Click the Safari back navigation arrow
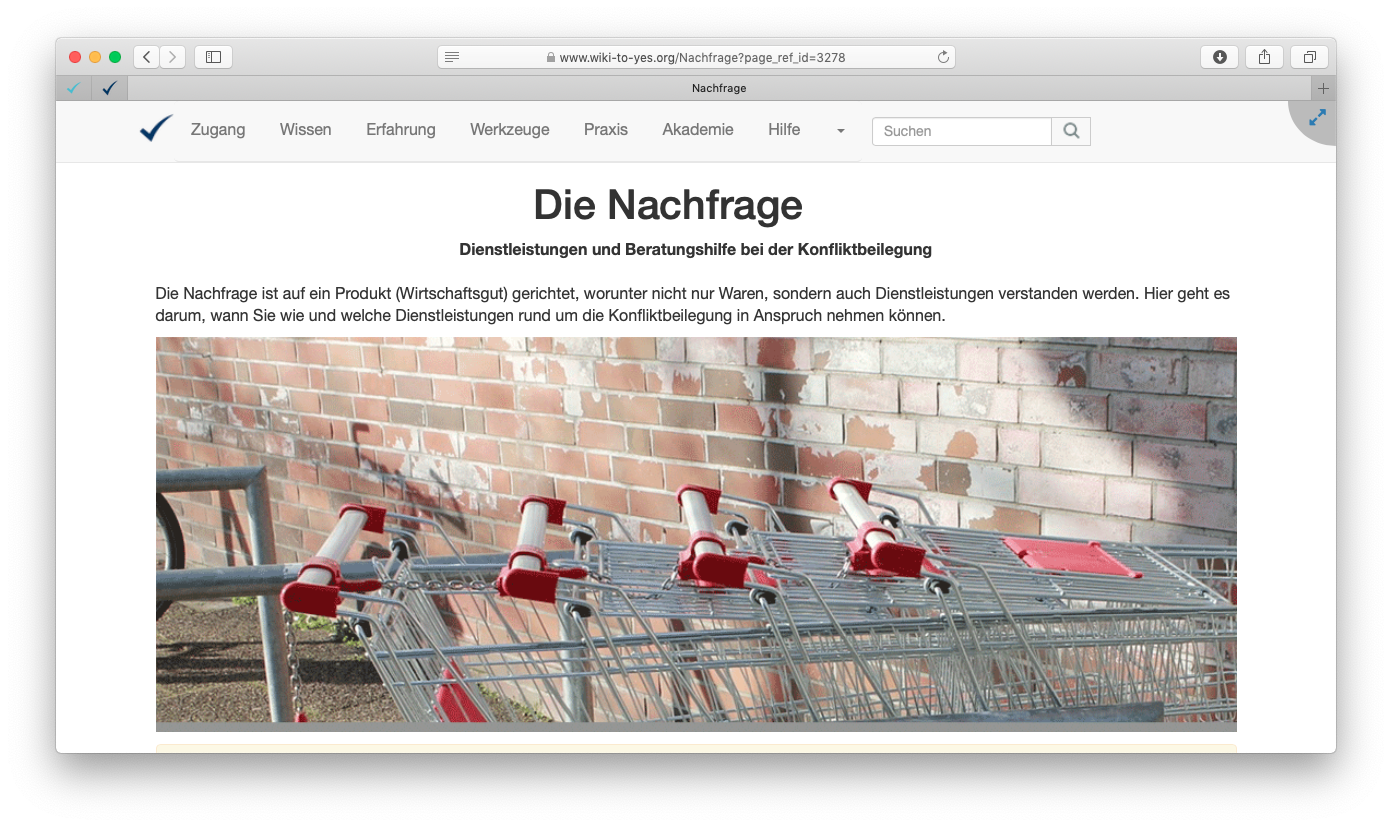This screenshot has height=827, width=1392. point(147,57)
